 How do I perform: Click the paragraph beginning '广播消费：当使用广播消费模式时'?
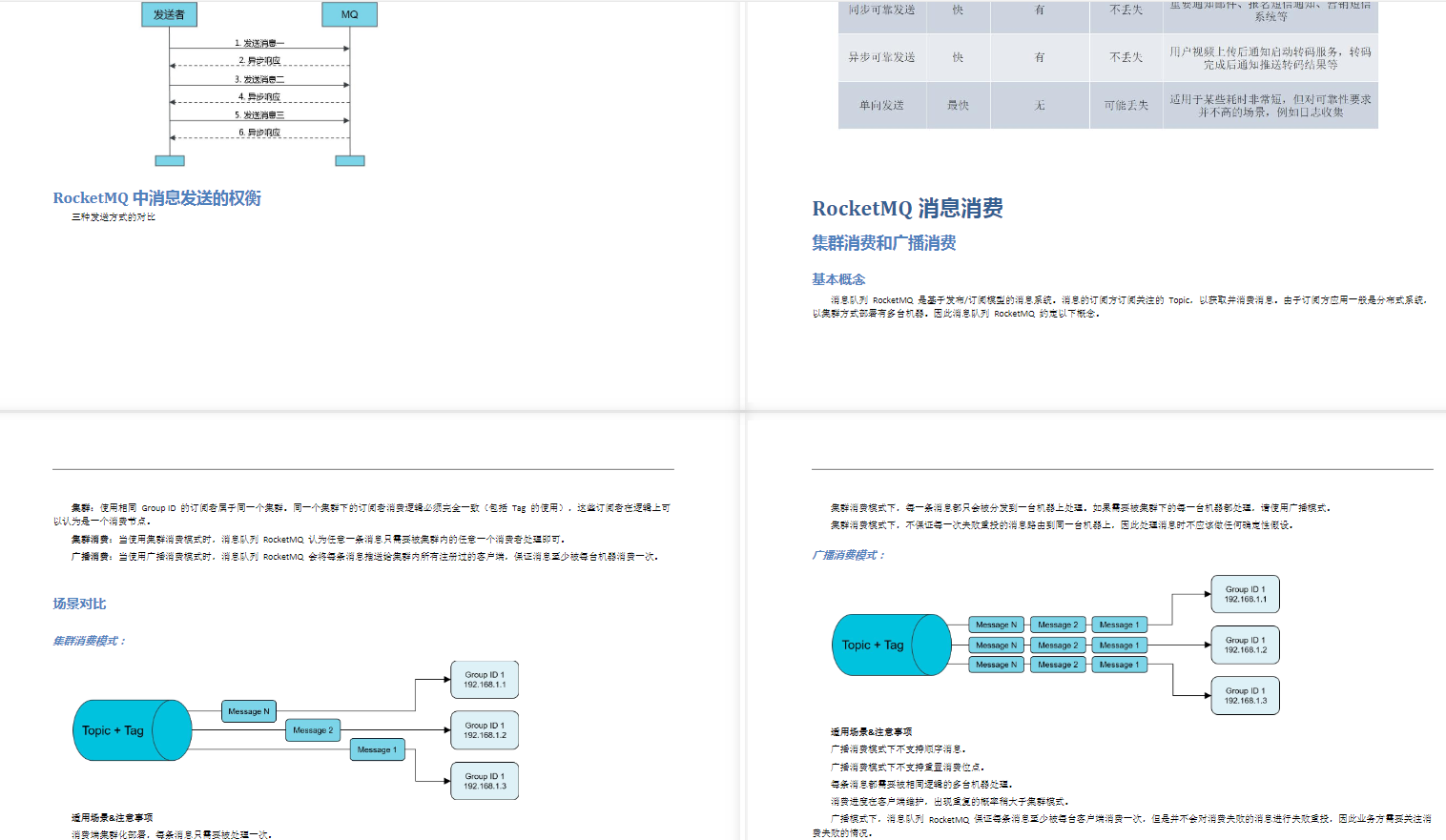tap(365, 557)
